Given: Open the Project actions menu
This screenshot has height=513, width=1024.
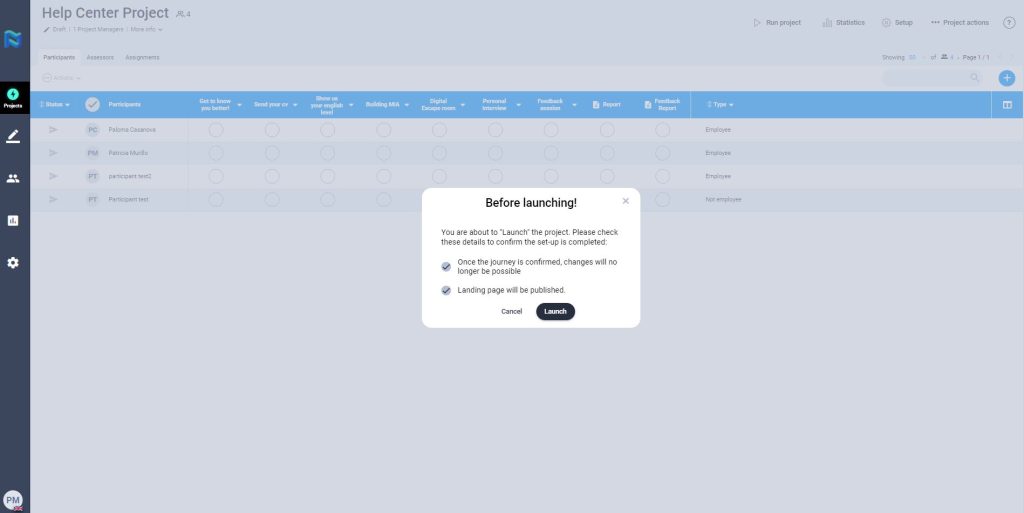Looking at the screenshot, I should point(960,23).
